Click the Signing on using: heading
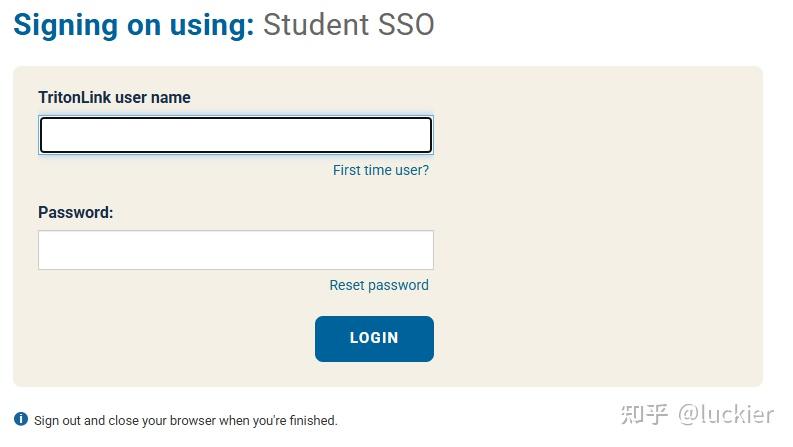This screenshot has width=793, height=447. coord(134,25)
